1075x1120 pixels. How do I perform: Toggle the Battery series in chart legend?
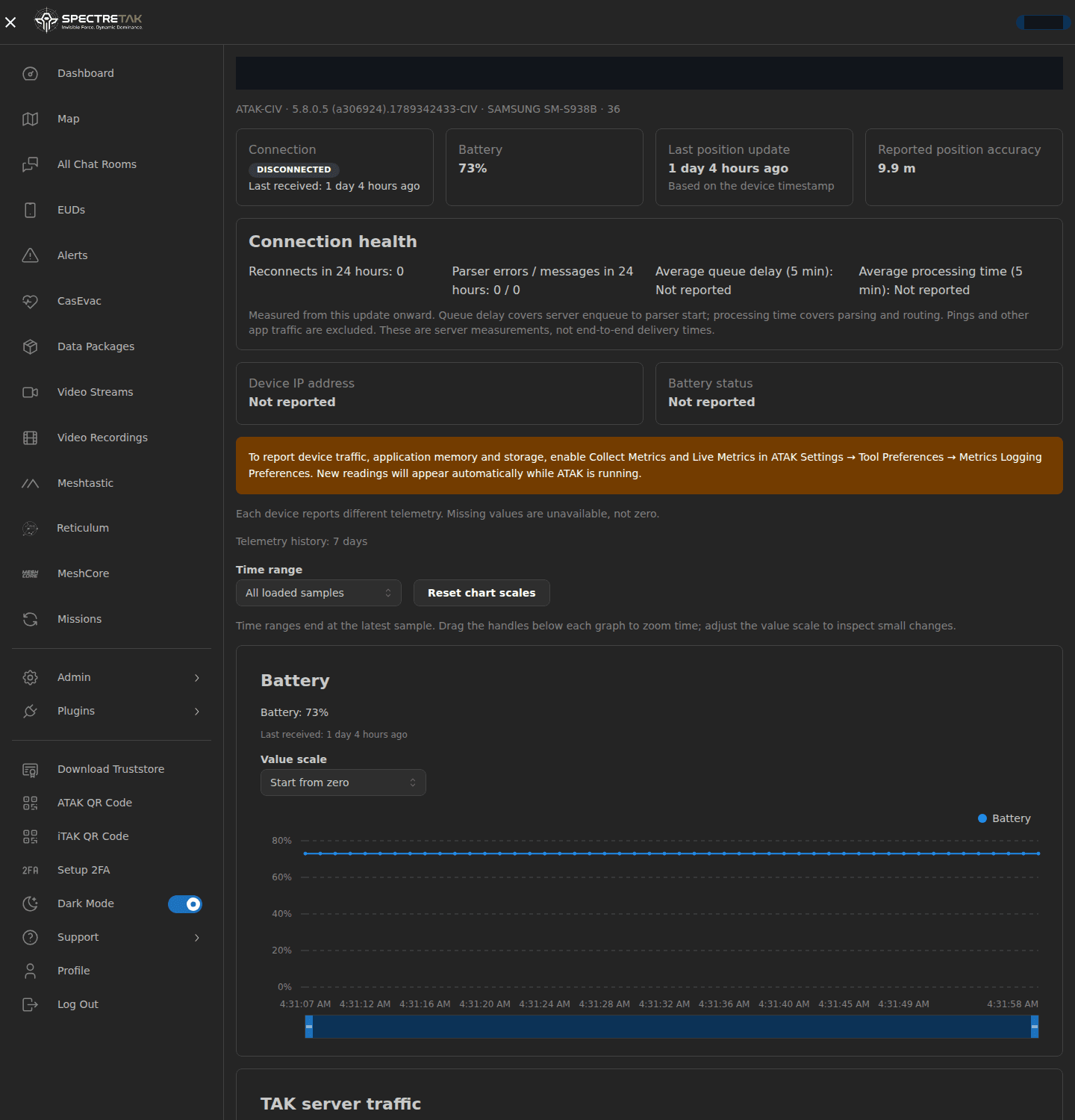(x=1004, y=818)
